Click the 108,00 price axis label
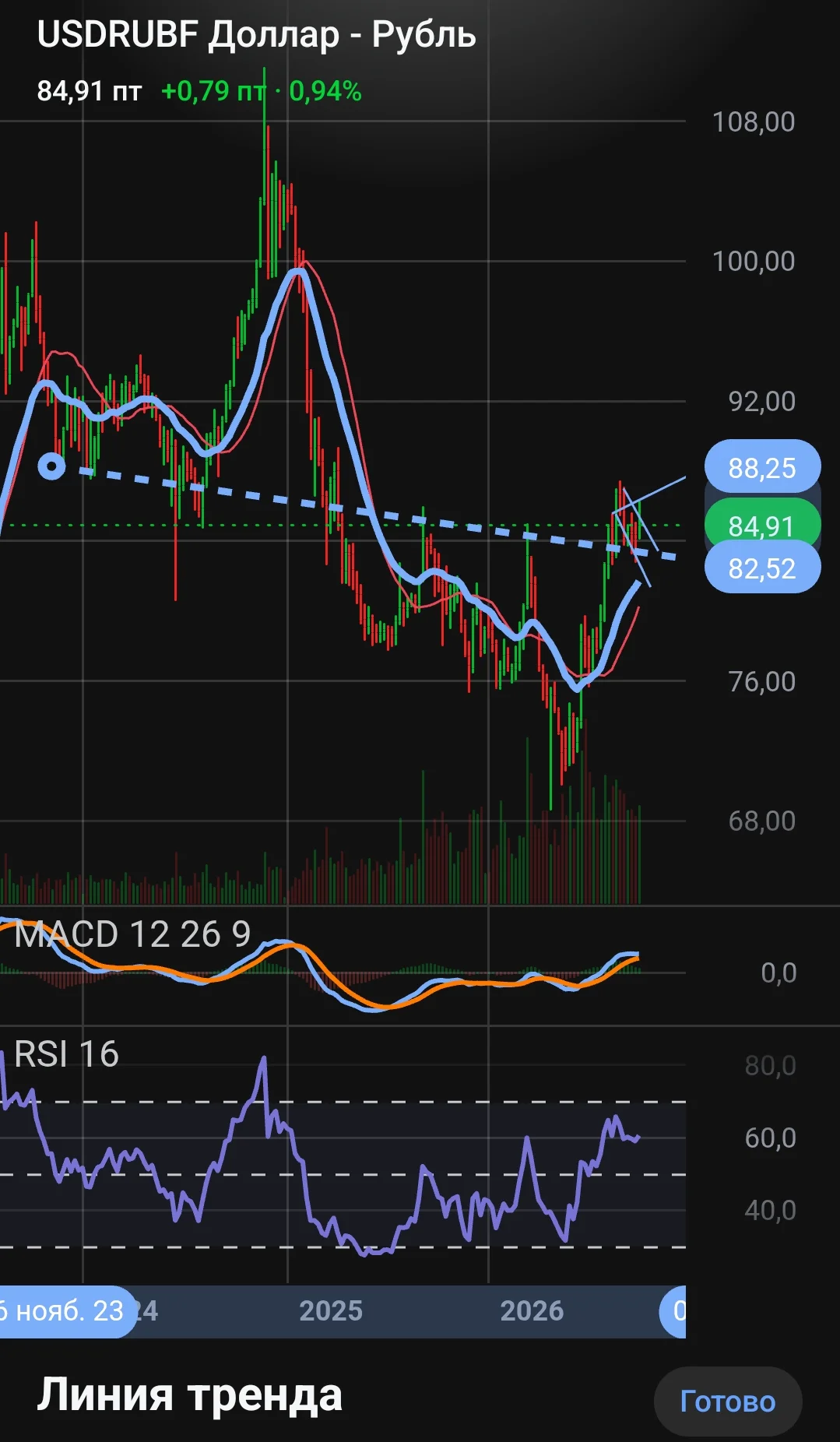Image resolution: width=840 pixels, height=1442 pixels. 754,121
